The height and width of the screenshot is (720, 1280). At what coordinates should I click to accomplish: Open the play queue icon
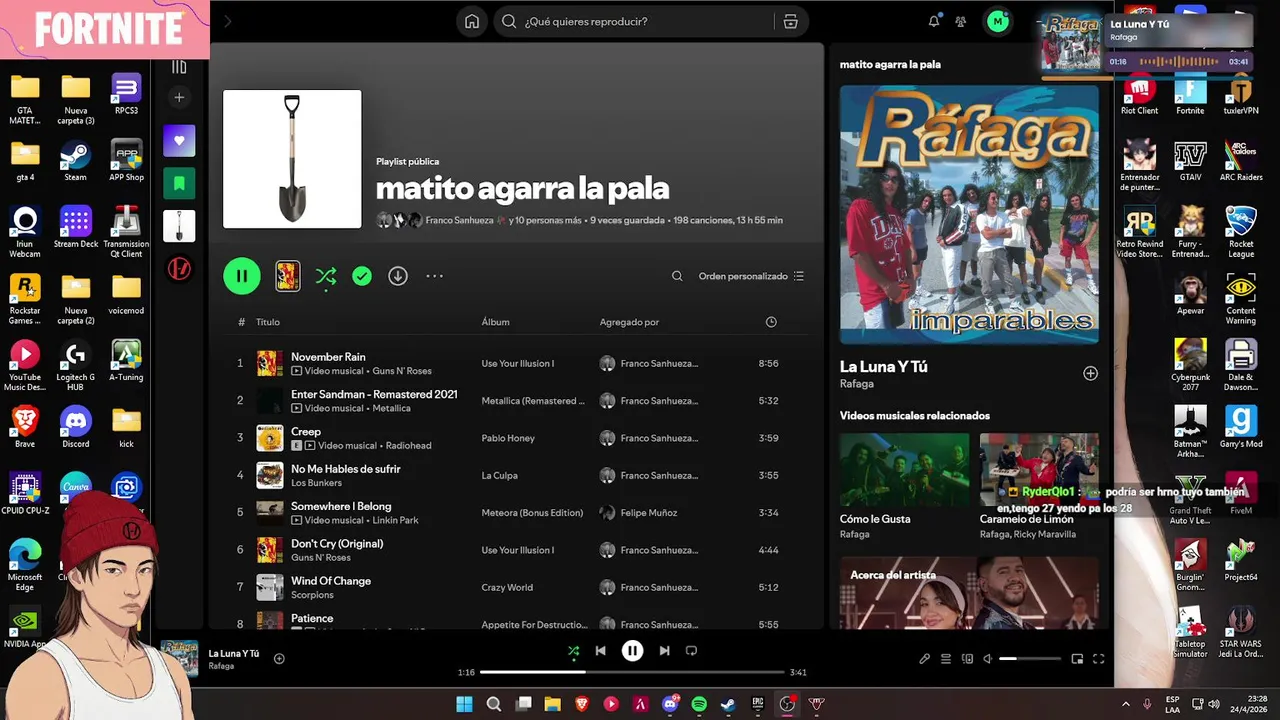(945, 659)
